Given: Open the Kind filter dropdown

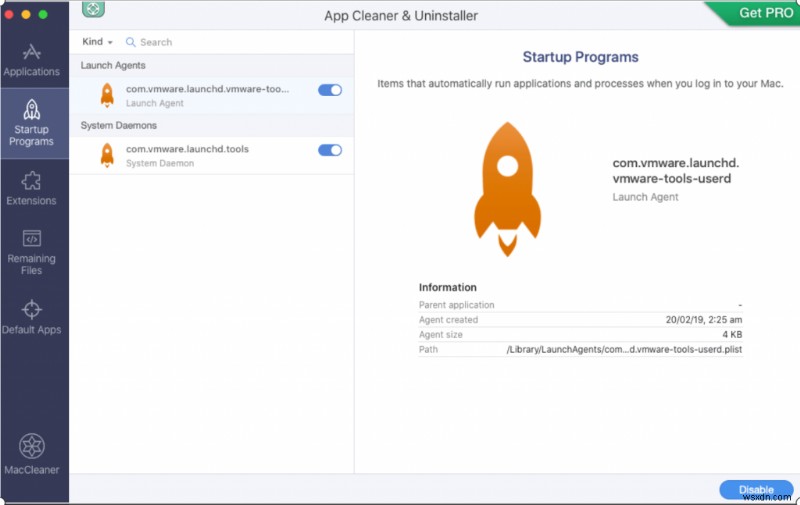Looking at the screenshot, I should click(97, 42).
